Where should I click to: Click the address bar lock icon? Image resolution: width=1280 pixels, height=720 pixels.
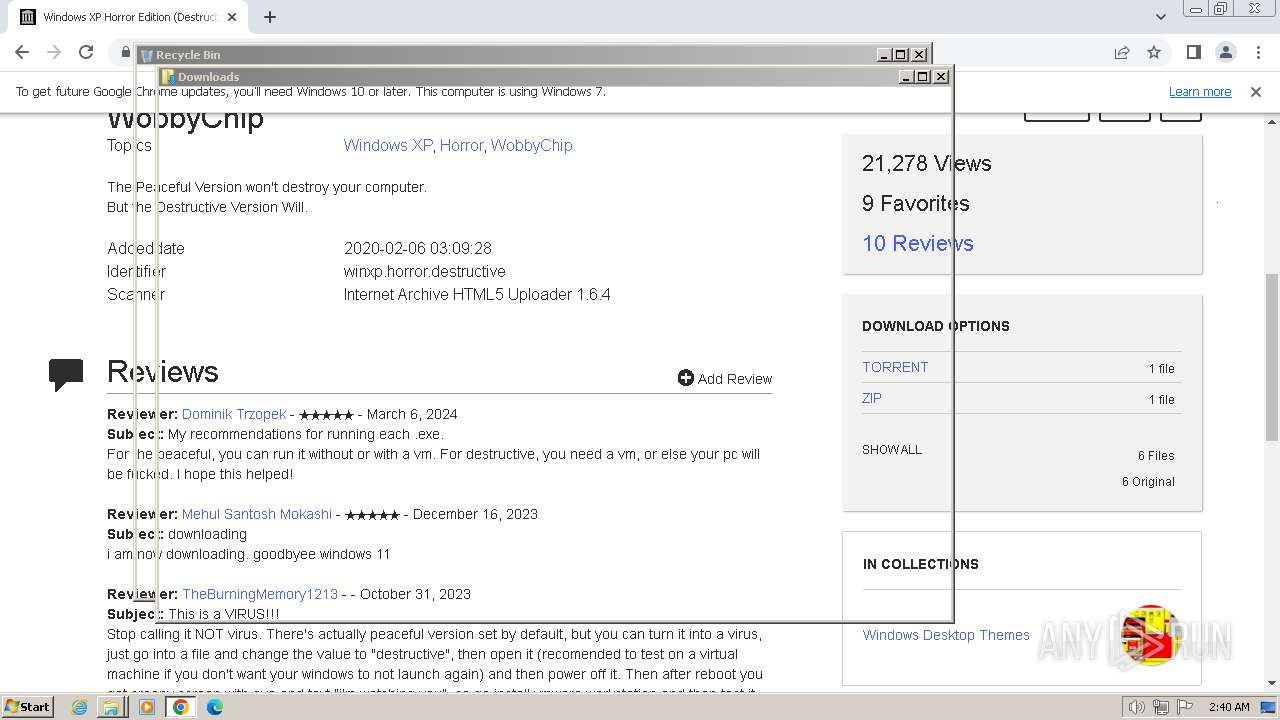(125, 52)
